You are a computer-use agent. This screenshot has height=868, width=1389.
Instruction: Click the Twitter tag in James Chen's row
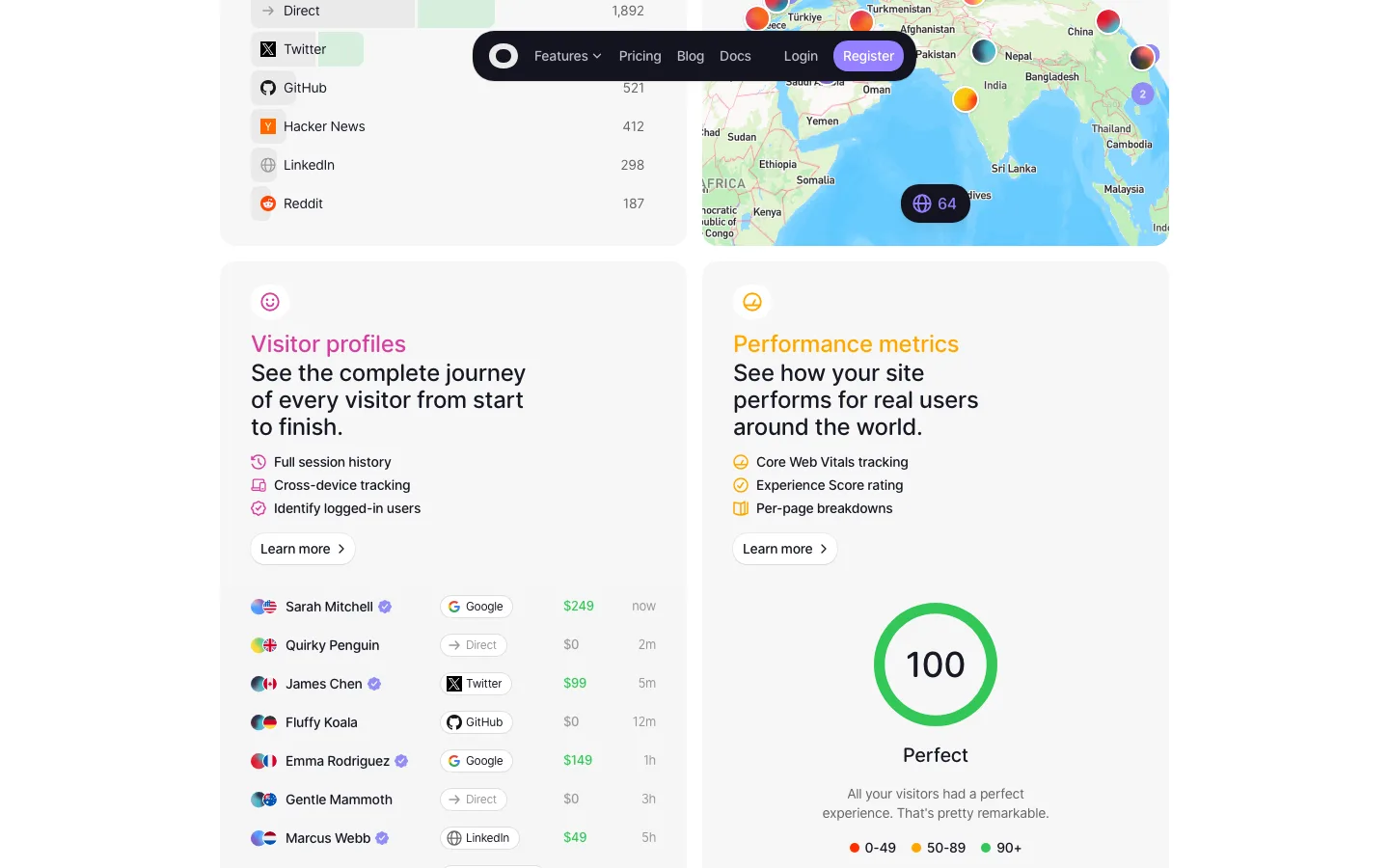(477, 684)
